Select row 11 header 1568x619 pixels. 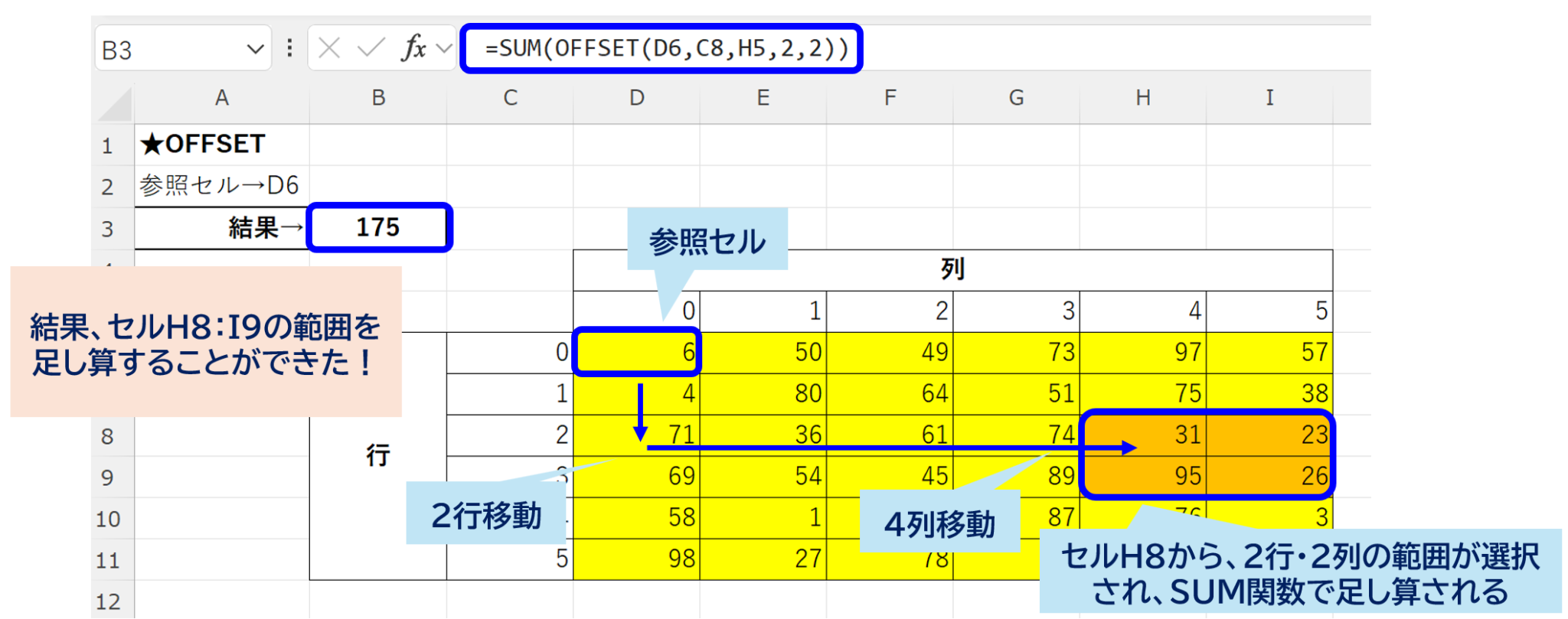(108, 560)
